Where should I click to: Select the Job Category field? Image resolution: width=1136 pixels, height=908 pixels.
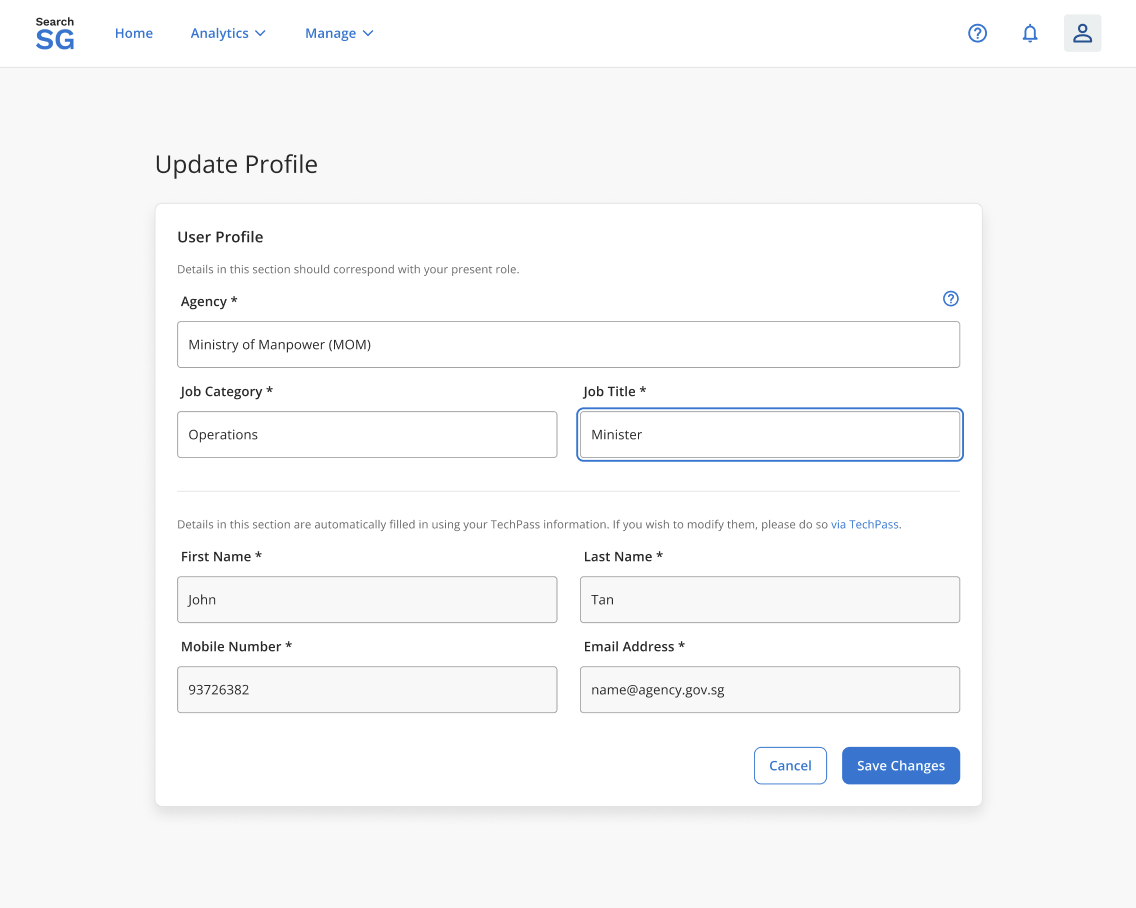point(367,434)
